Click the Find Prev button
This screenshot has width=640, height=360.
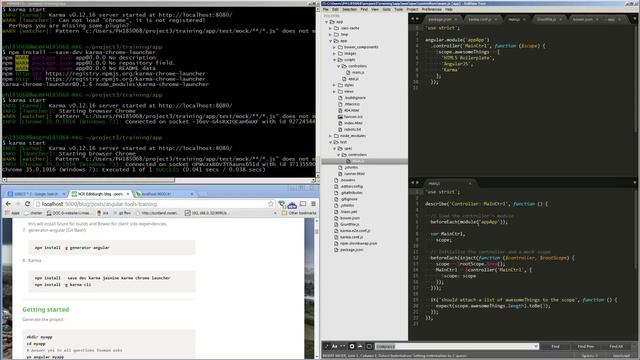click(x=586, y=347)
